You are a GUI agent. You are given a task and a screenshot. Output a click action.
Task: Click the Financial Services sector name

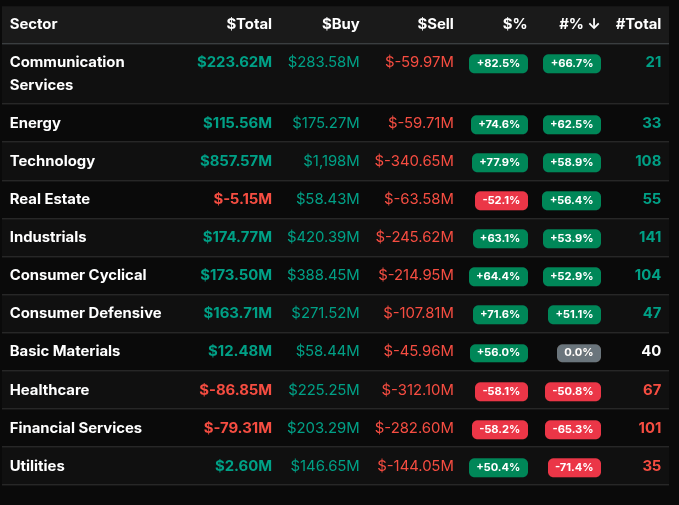(x=76, y=428)
